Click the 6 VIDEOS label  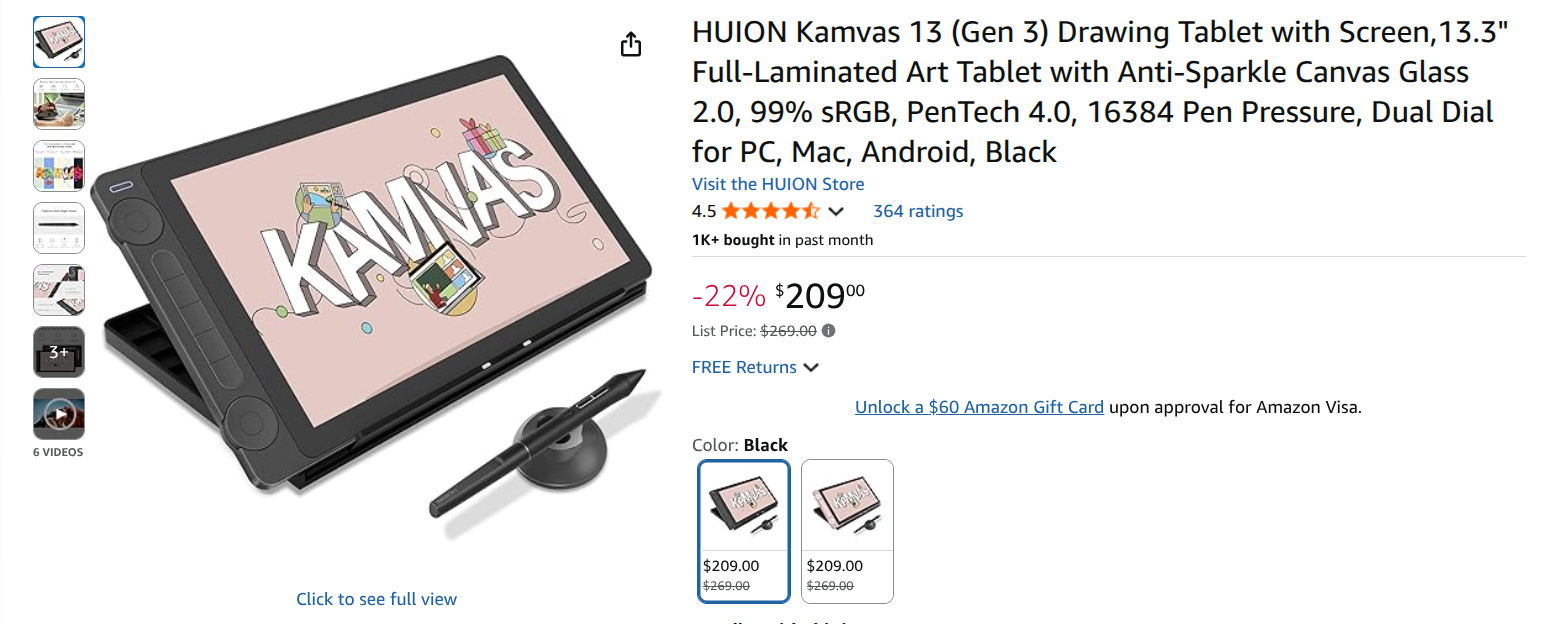pos(58,452)
